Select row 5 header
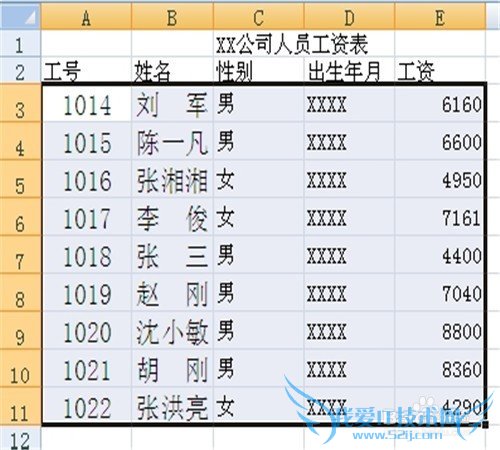 point(20,179)
